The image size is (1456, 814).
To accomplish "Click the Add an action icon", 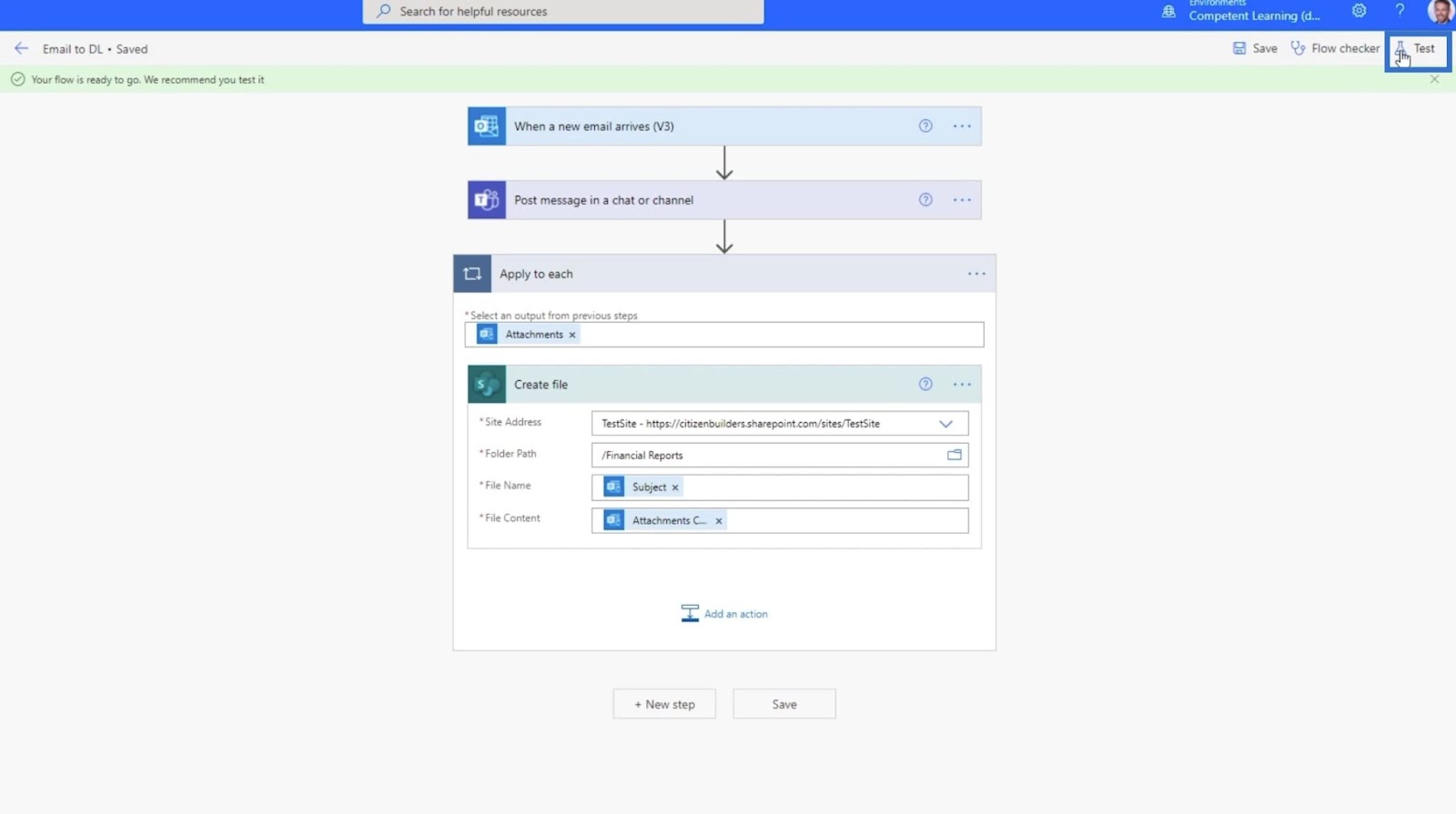I will point(690,614).
